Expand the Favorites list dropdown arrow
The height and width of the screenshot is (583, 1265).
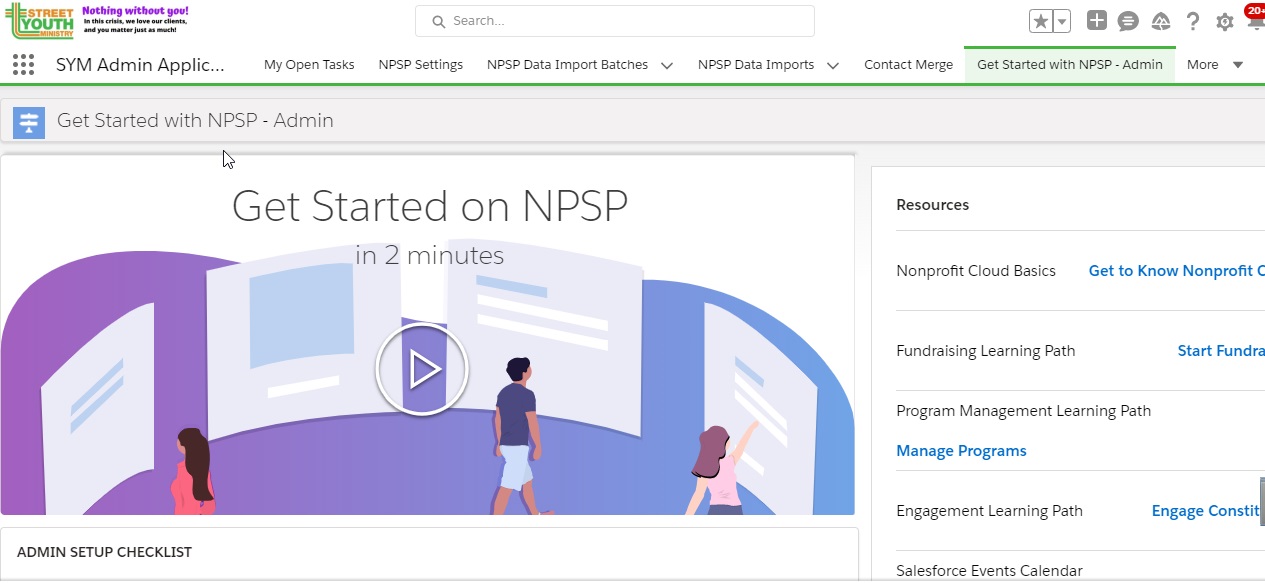(x=1062, y=21)
